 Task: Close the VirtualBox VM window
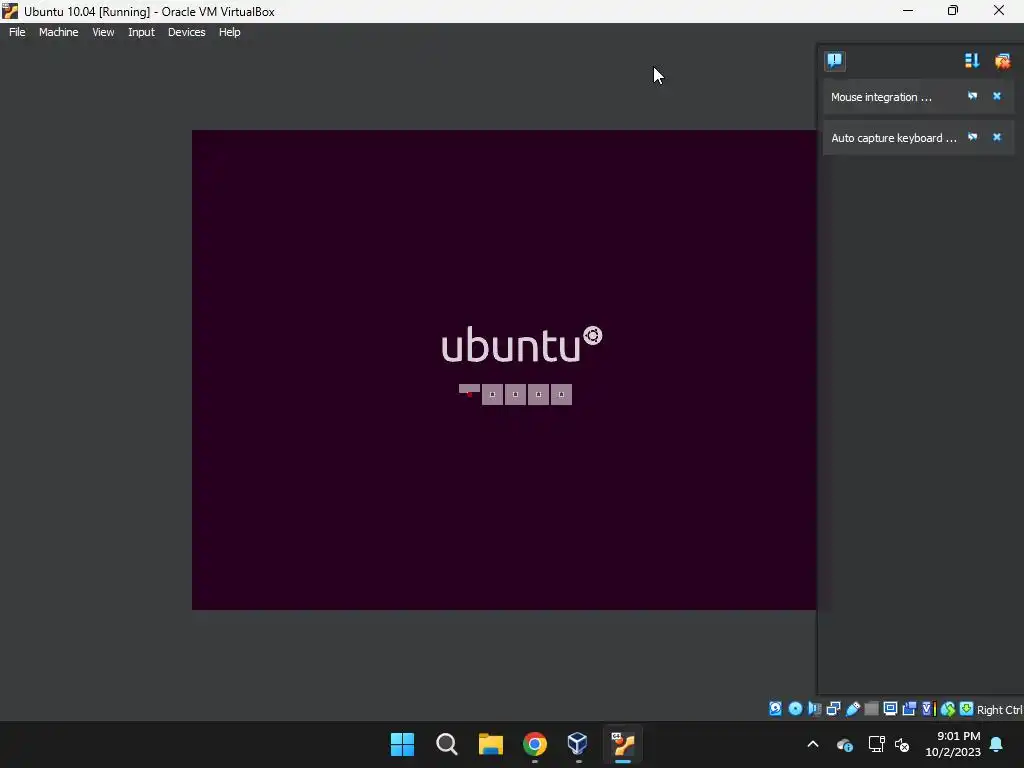(999, 11)
